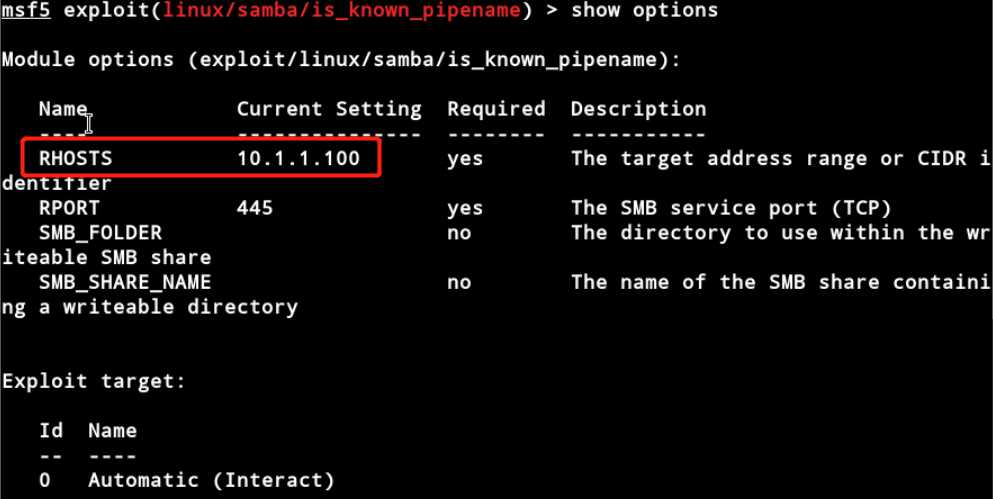Click the 10.1.1.100 address value
Screen dimensions: 993x499
click(298, 159)
